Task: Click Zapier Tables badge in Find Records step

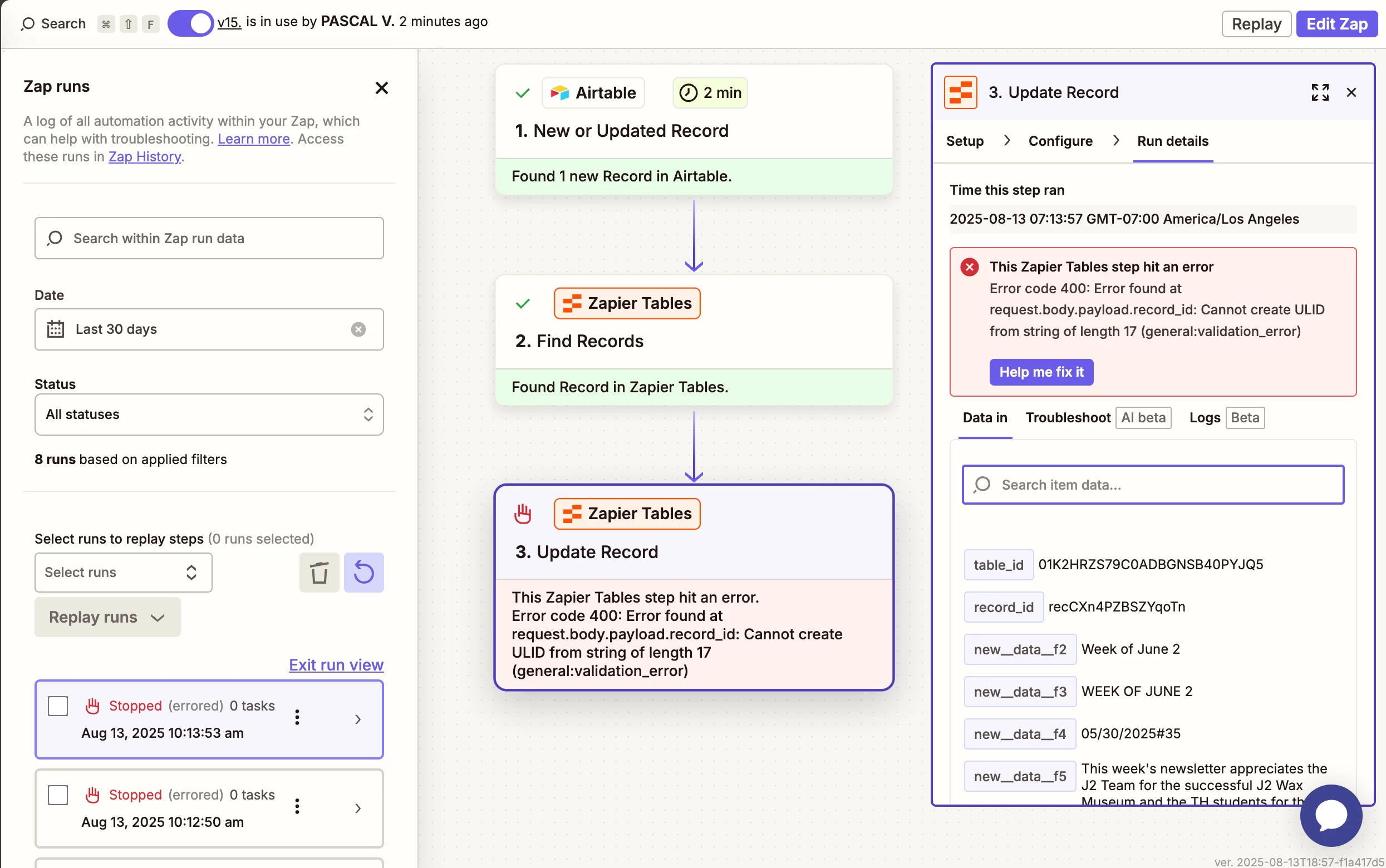Action: [x=627, y=303]
